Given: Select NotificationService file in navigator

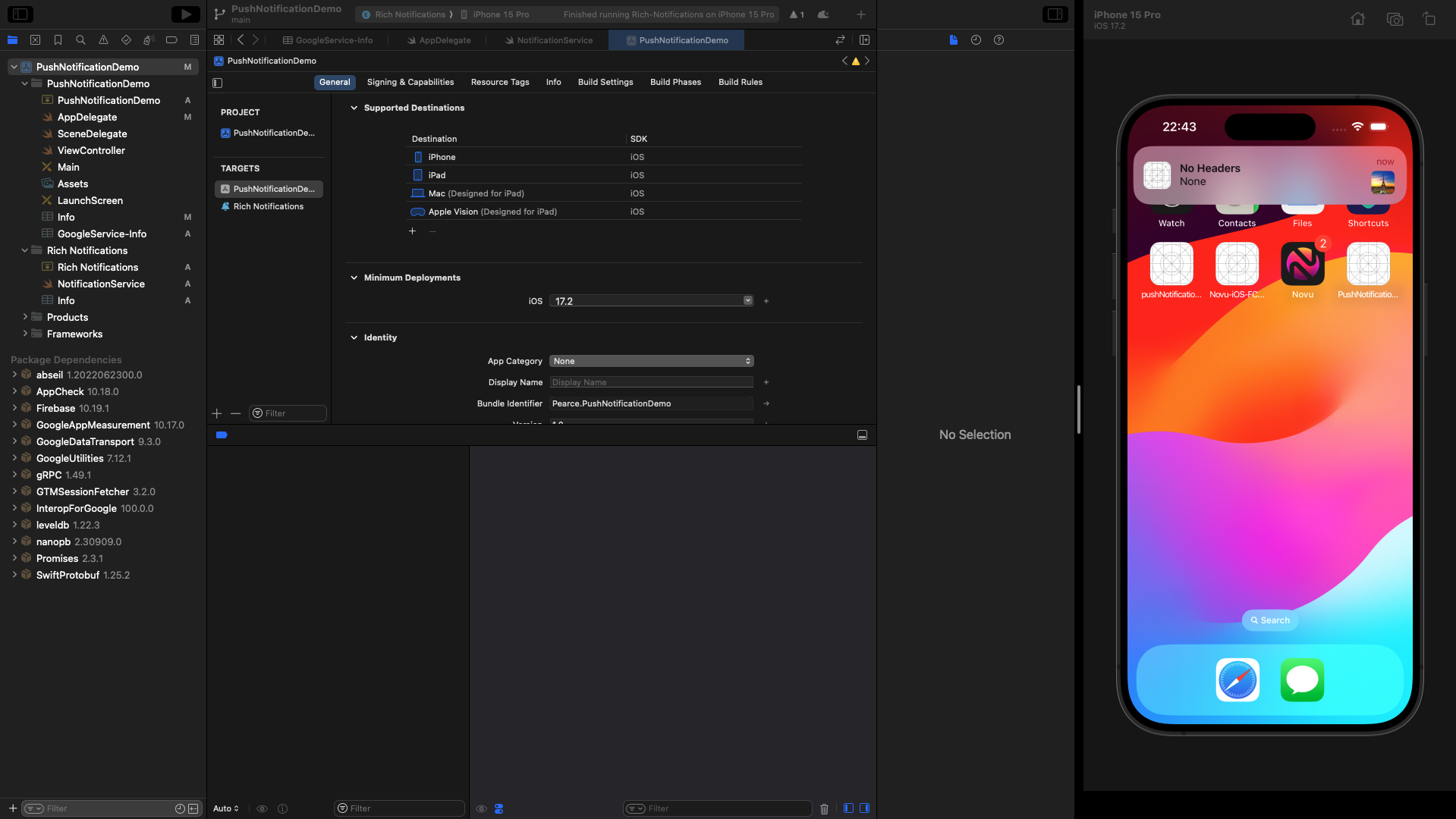Looking at the screenshot, I should point(101,284).
